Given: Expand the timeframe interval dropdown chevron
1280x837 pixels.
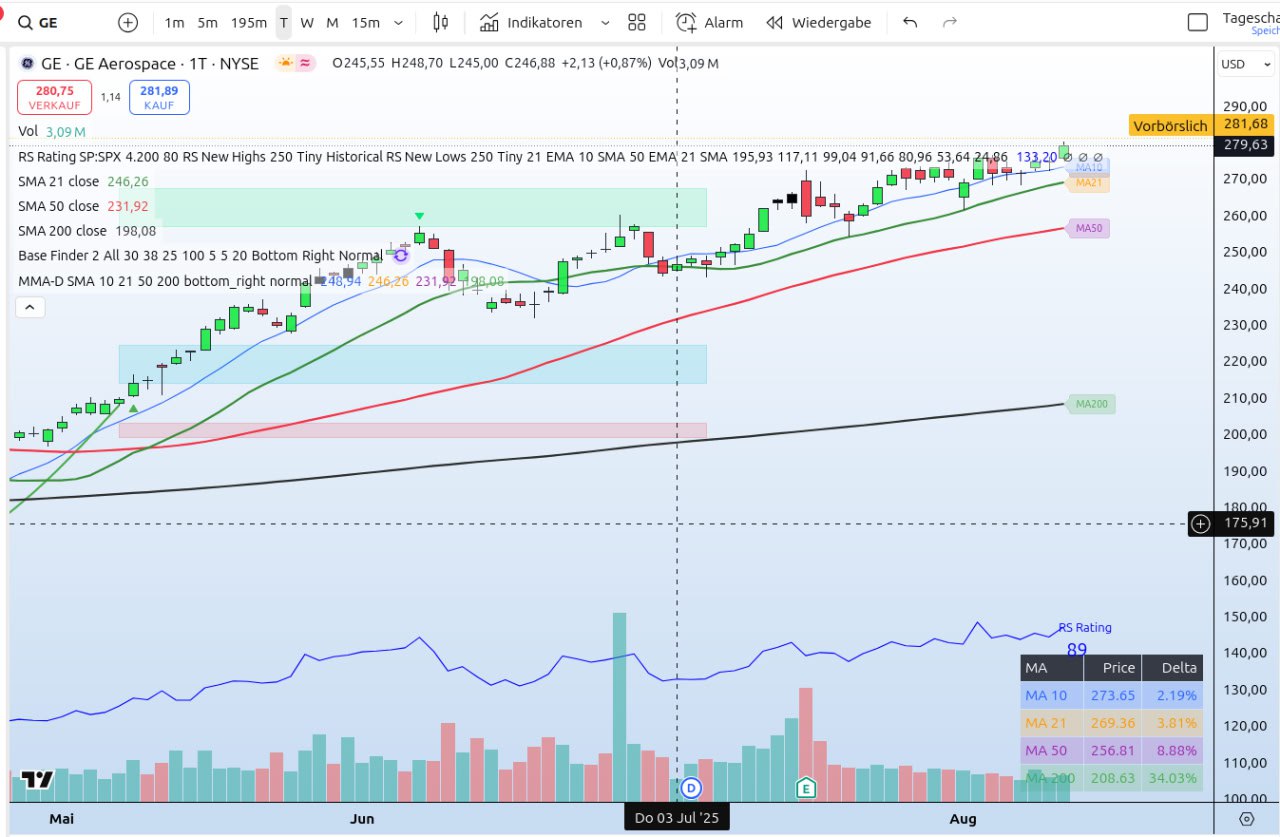Looking at the screenshot, I should [x=399, y=22].
